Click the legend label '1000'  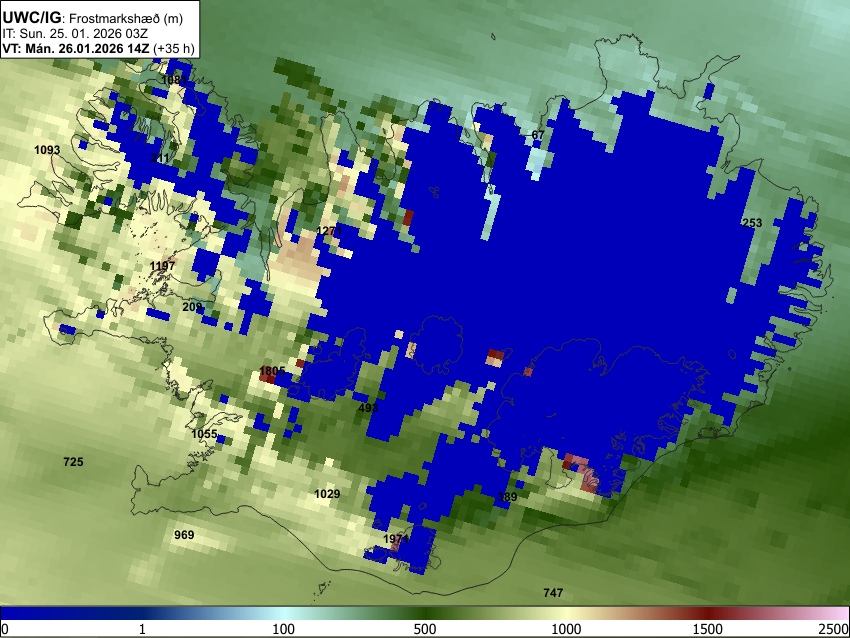(x=566, y=629)
